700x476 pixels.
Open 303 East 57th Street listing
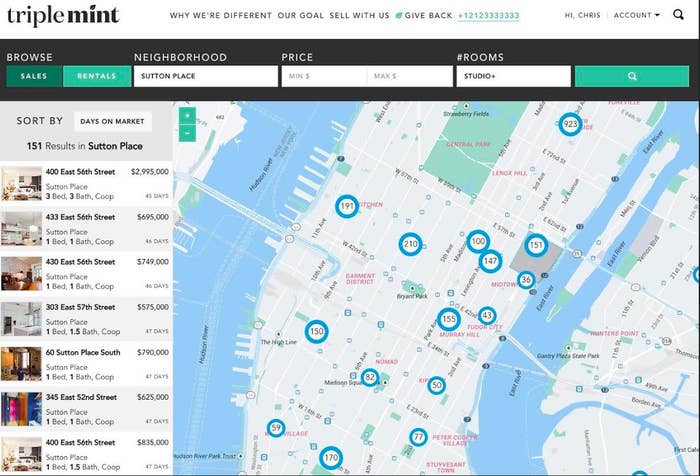coord(86,319)
